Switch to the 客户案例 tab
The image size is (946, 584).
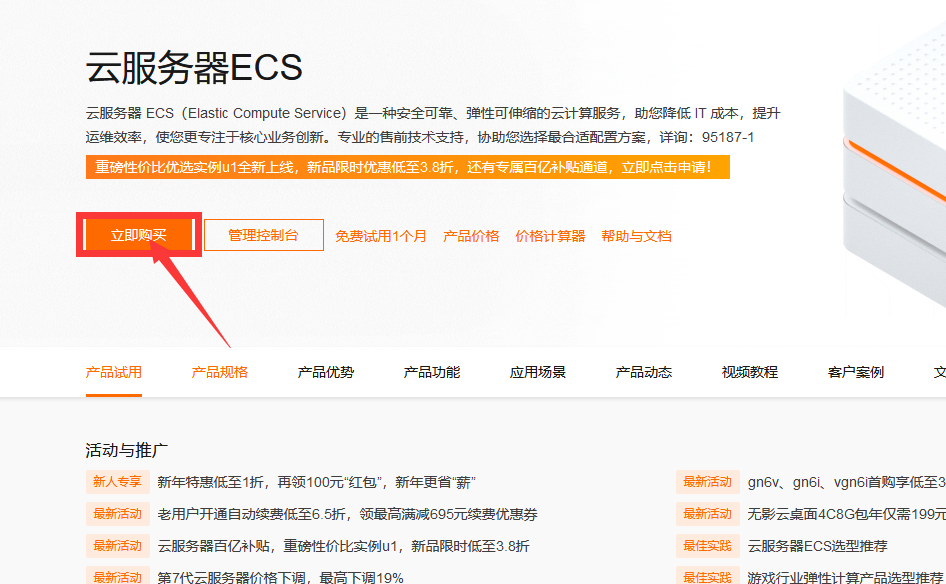pos(856,372)
